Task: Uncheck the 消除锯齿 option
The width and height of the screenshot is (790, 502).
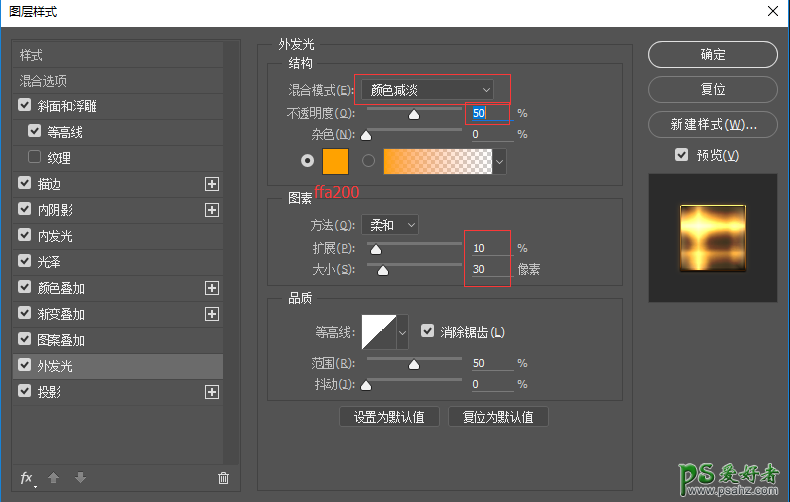Action: point(428,331)
